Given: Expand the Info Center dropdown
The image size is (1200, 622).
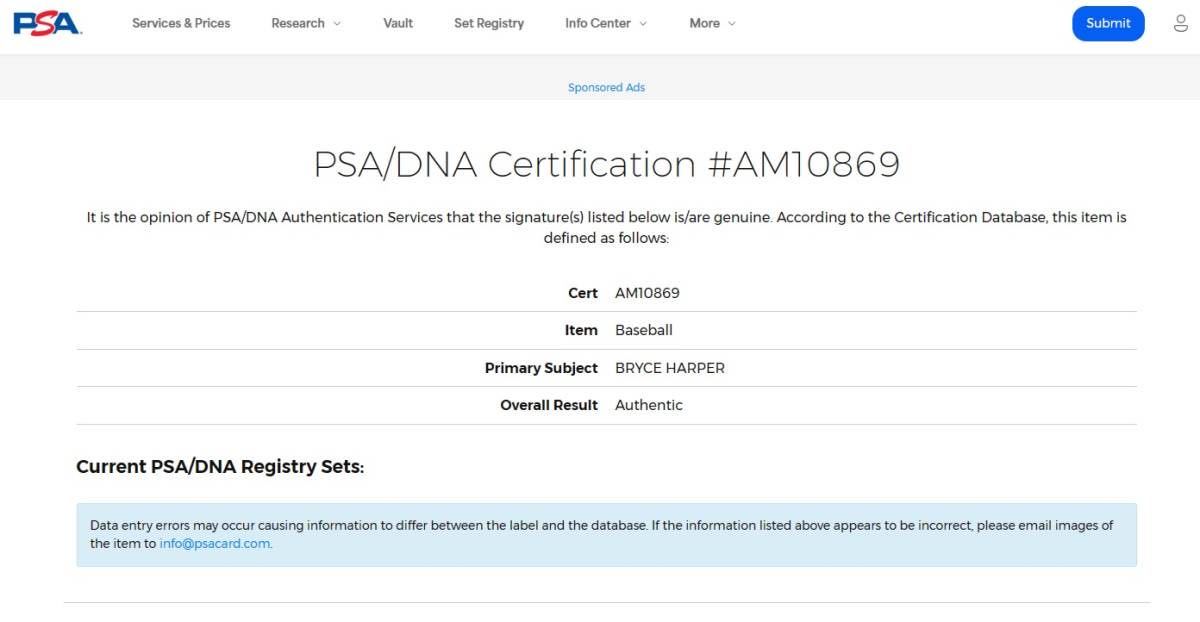Looking at the screenshot, I should tap(606, 23).
